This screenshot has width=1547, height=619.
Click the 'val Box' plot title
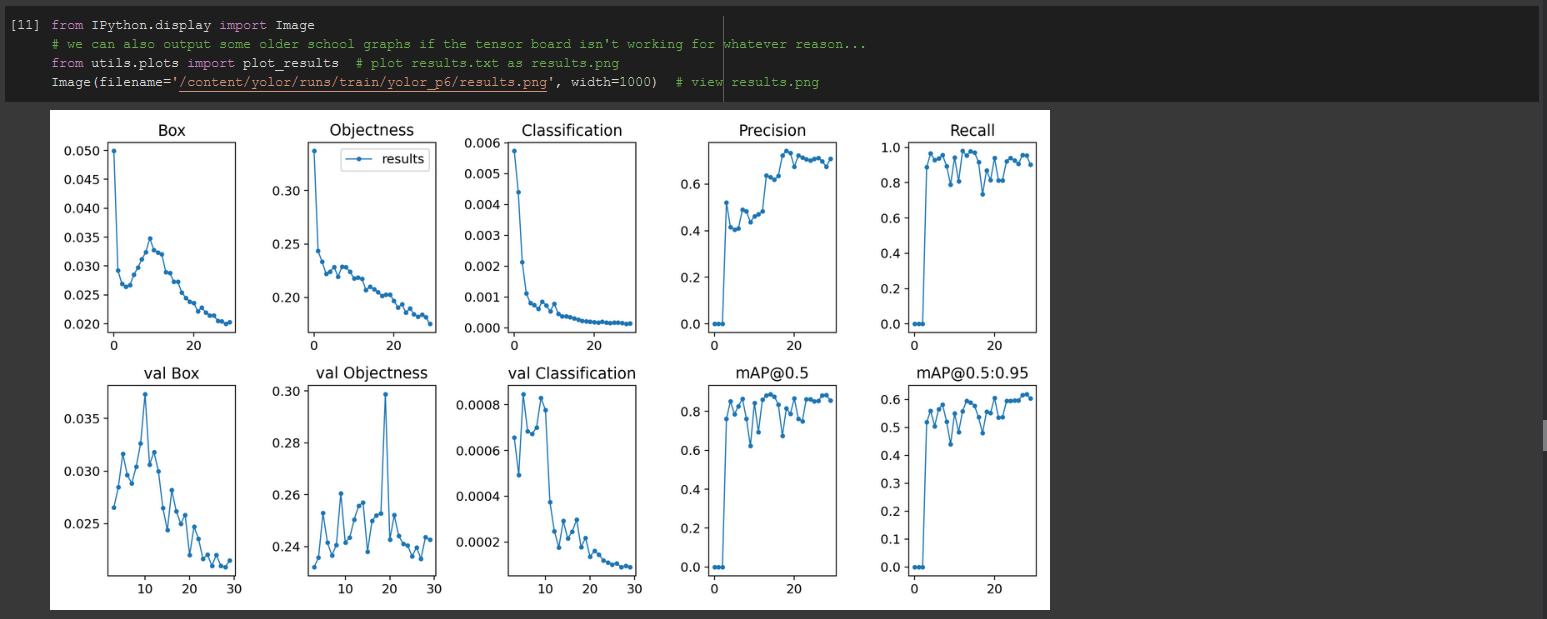[x=172, y=373]
